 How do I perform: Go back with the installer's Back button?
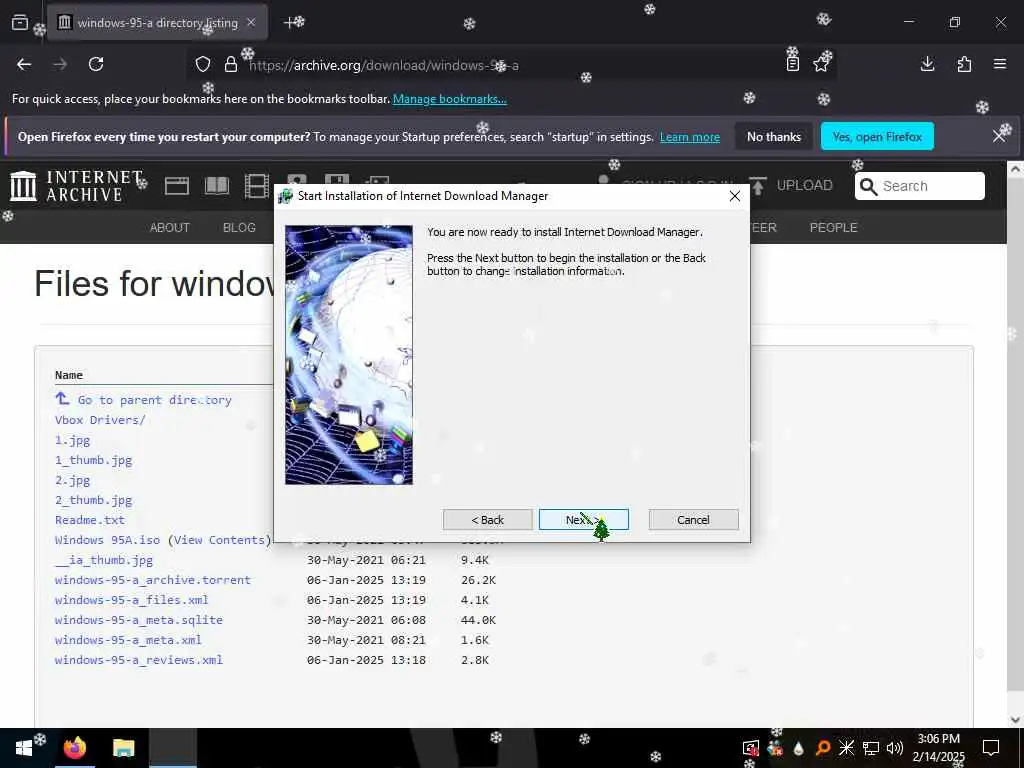[x=487, y=520]
